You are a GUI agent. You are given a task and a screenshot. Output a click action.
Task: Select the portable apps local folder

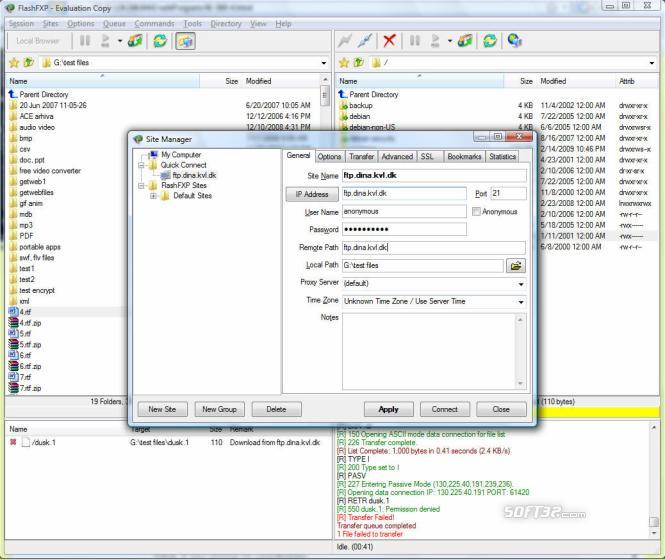click(x=40, y=247)
